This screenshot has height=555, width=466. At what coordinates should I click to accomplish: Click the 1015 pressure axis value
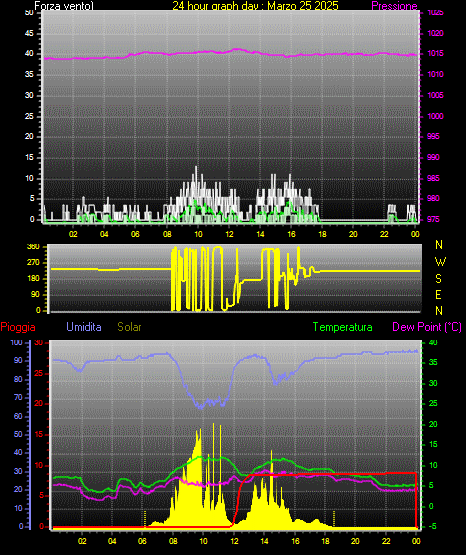tap(436, 53)
